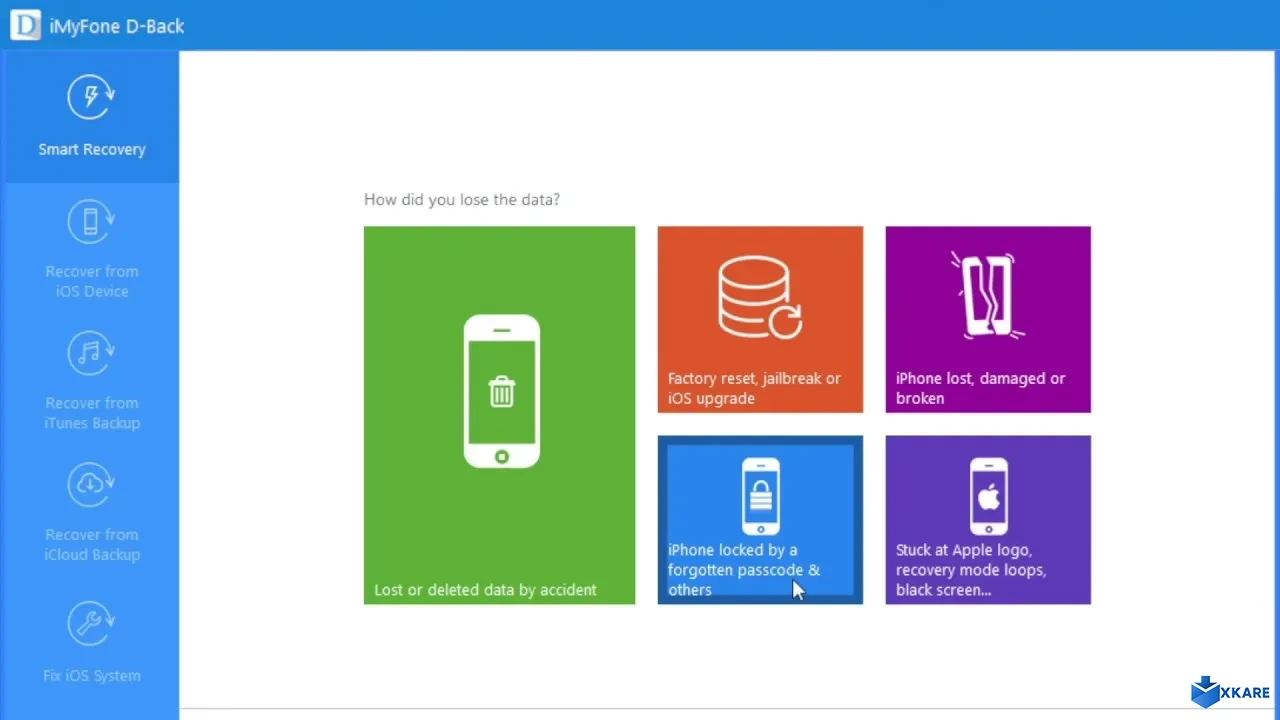Image resolution: width=1280 pixels, height=720 pixels.
Task: Click the iMyFone D-Back logo icon
Action: tap(26, 26)
